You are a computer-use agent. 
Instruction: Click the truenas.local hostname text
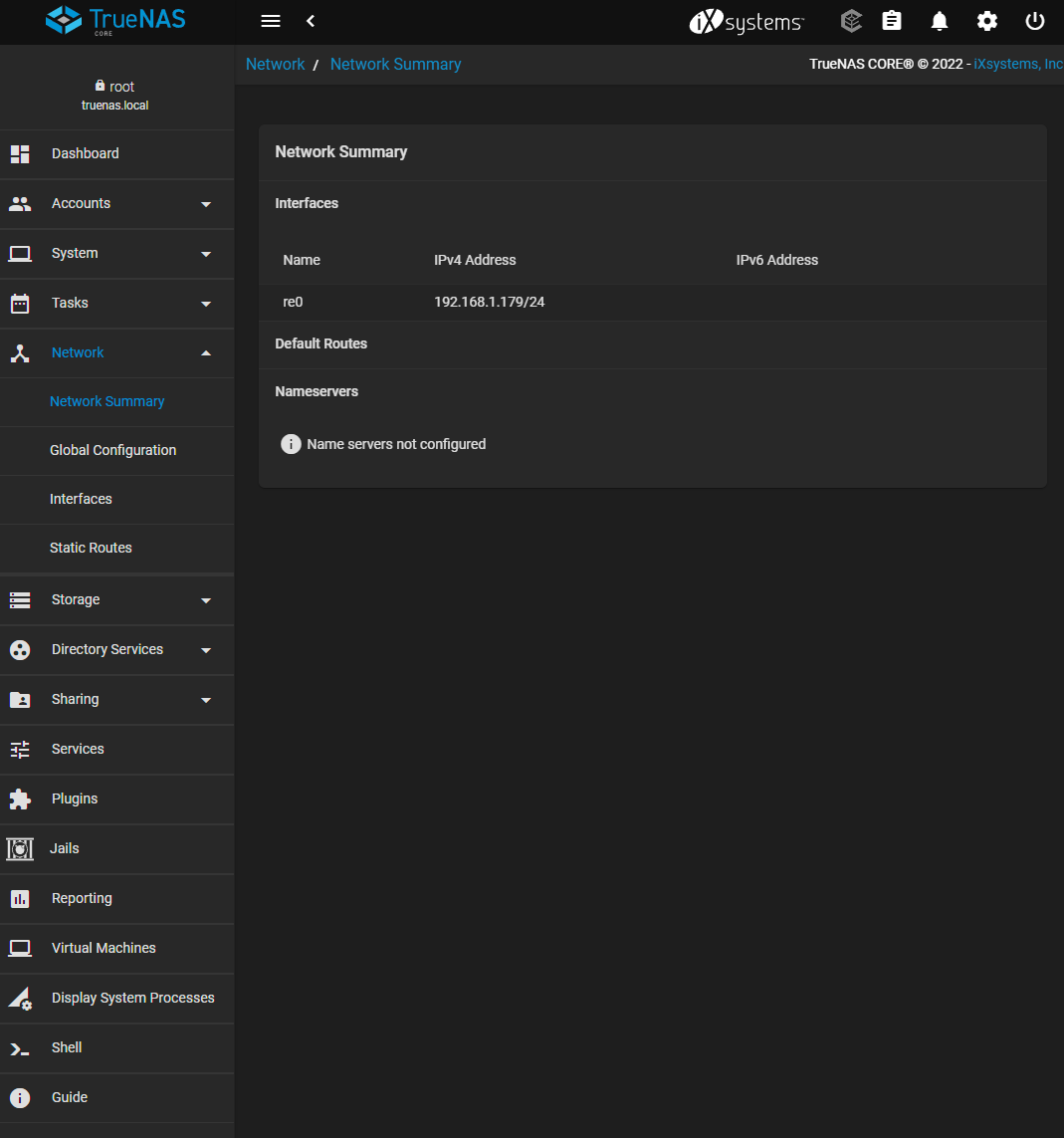[114, 106]
